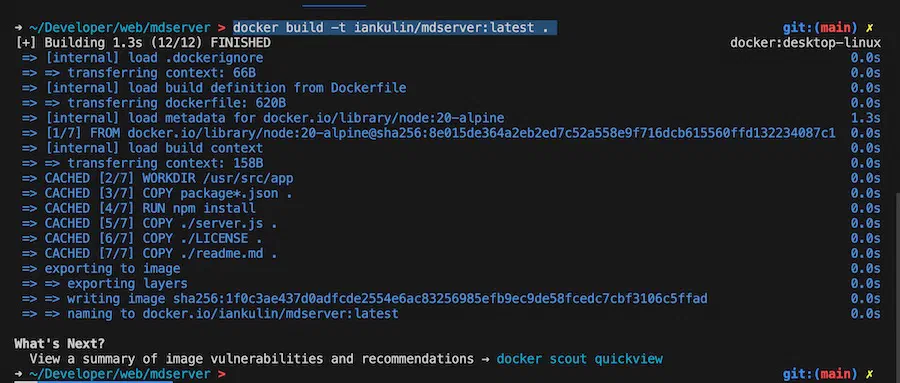The width and height of the screenshot is (900, 383).
Task: Click the yellow git dirty marker top right
Action: [870, 28]
